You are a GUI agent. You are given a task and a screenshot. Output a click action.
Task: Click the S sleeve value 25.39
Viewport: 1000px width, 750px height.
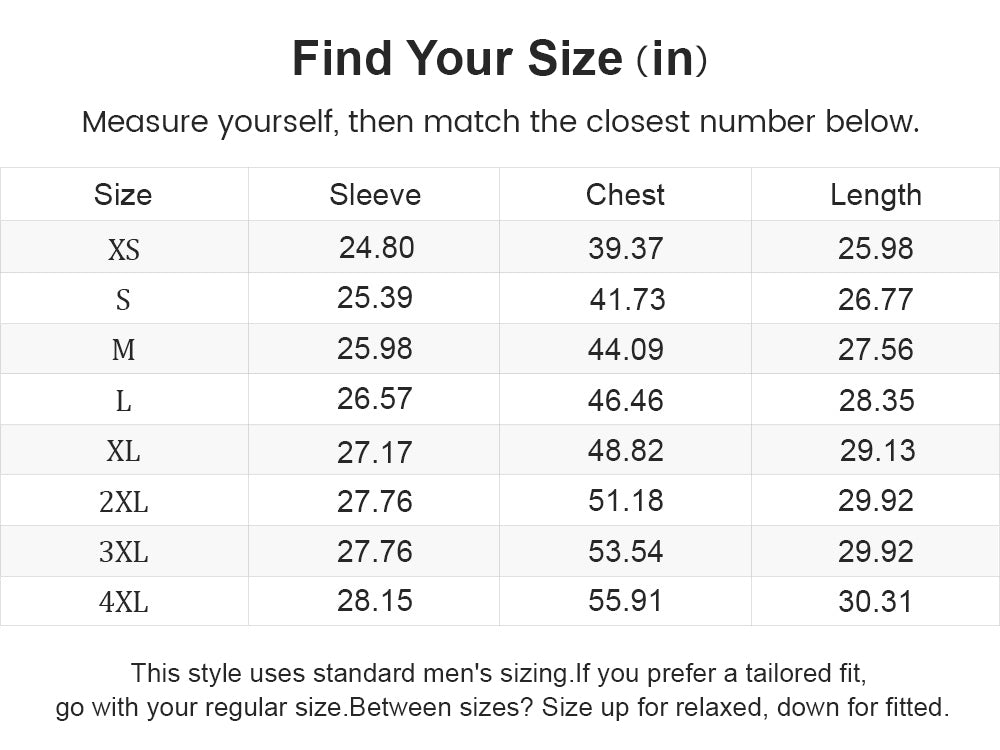(375, 298)
